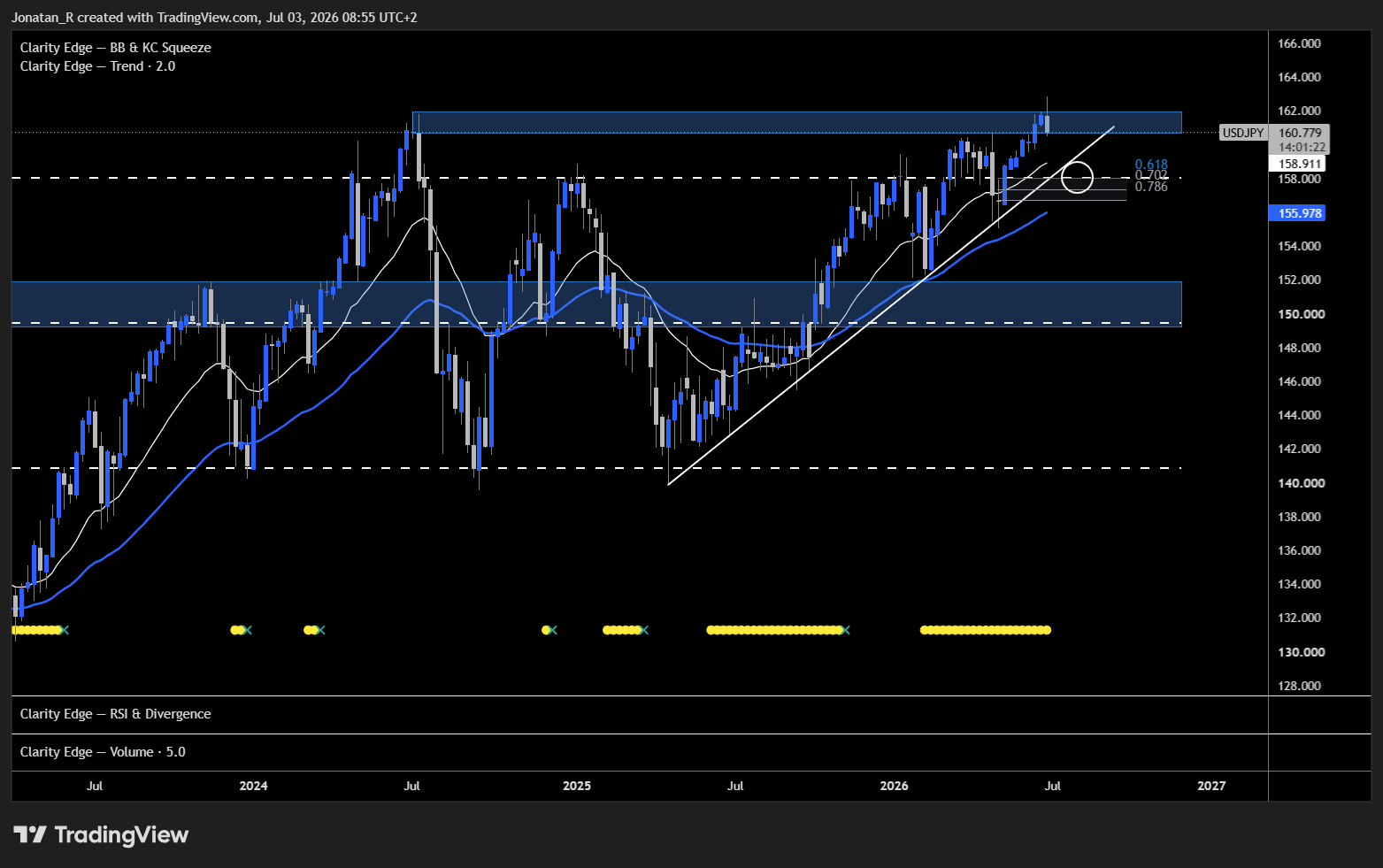
Task: Select the upper blue resistance zone rectangle
Action: point(796,122)
